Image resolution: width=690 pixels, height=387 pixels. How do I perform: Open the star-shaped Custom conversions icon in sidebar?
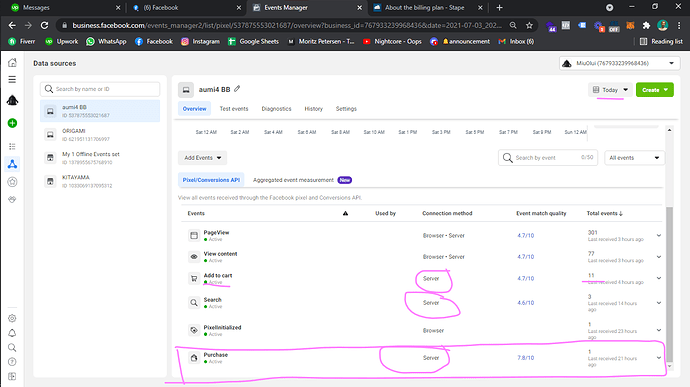(12, 182)
